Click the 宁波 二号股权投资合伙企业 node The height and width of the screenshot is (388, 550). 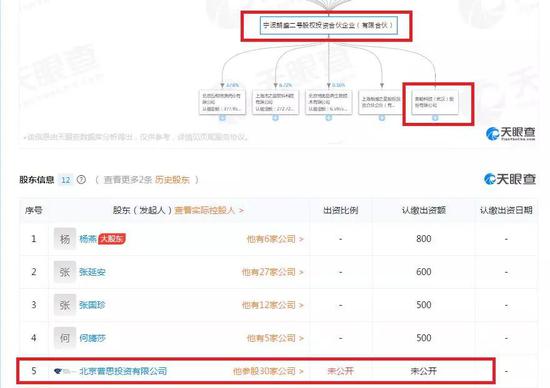[328, 25]
